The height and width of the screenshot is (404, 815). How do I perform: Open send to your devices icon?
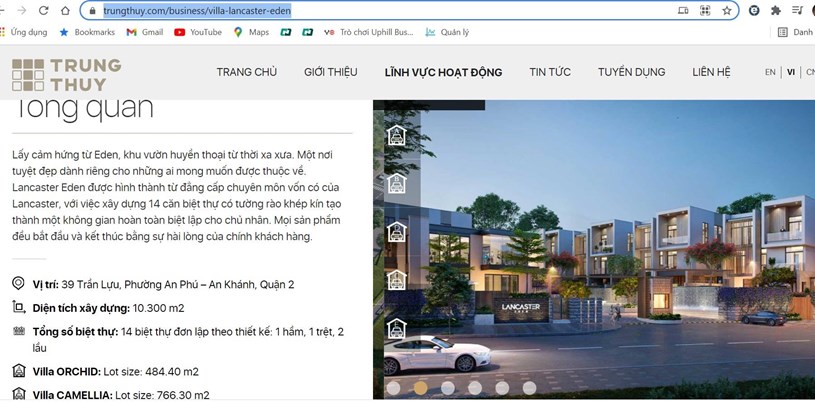point(683,10)
